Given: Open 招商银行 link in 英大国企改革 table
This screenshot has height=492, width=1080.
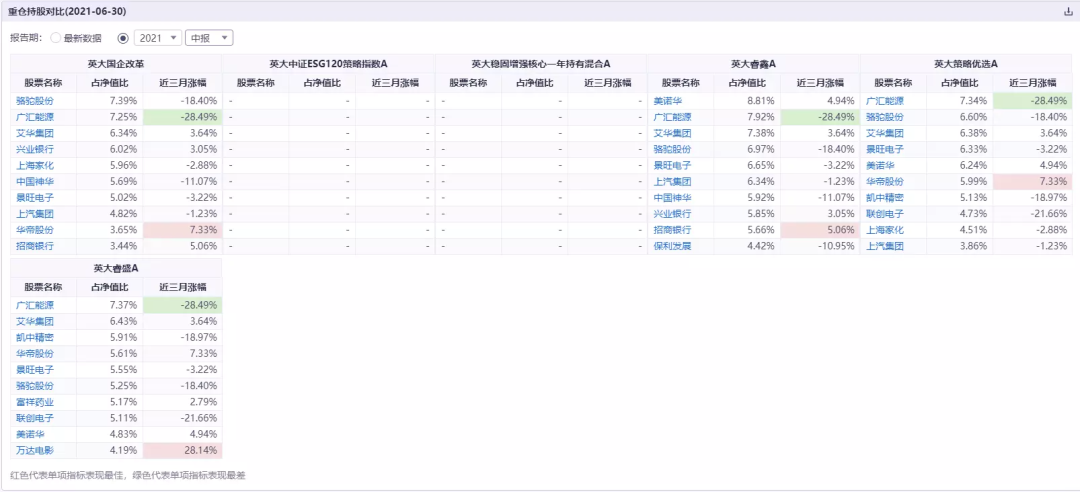Looking at the screenshot, I should coord(34,246).
